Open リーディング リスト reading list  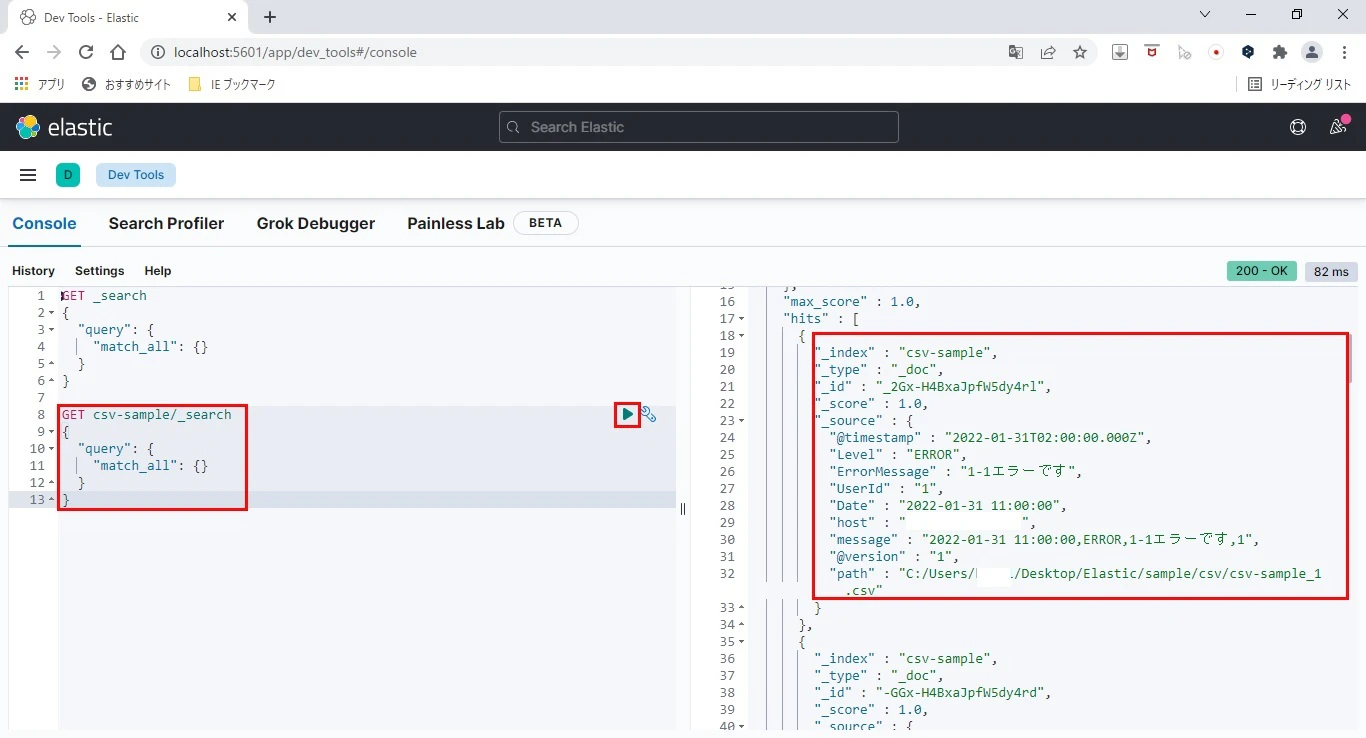coord(1300,85)
